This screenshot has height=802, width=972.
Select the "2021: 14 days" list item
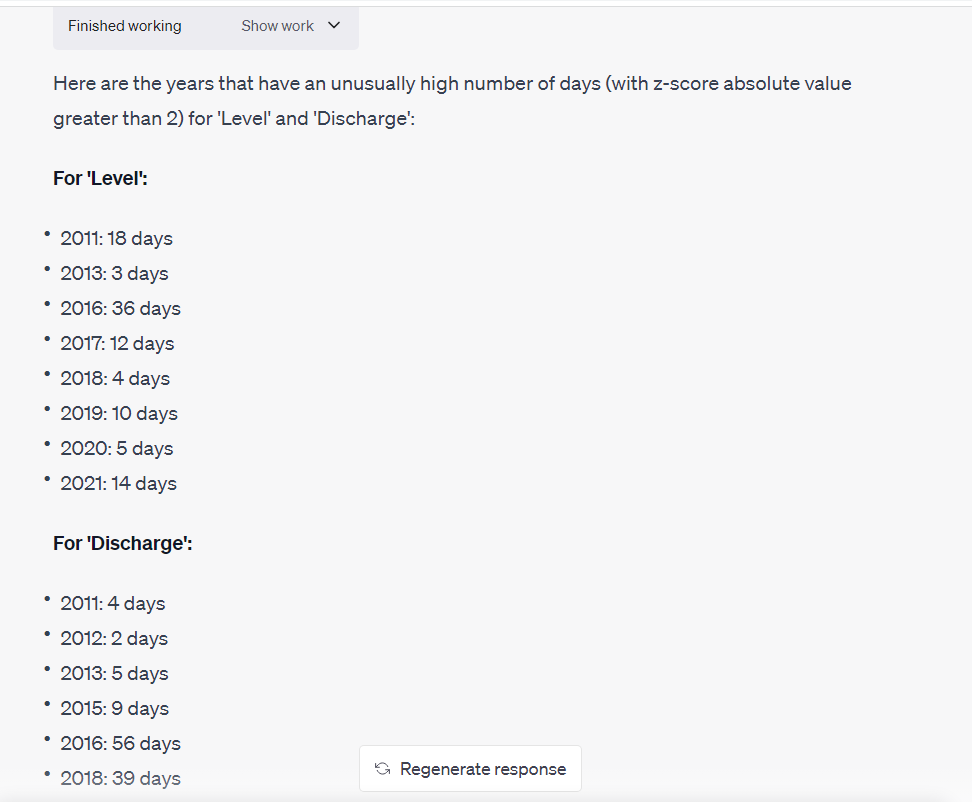(118, 483)
